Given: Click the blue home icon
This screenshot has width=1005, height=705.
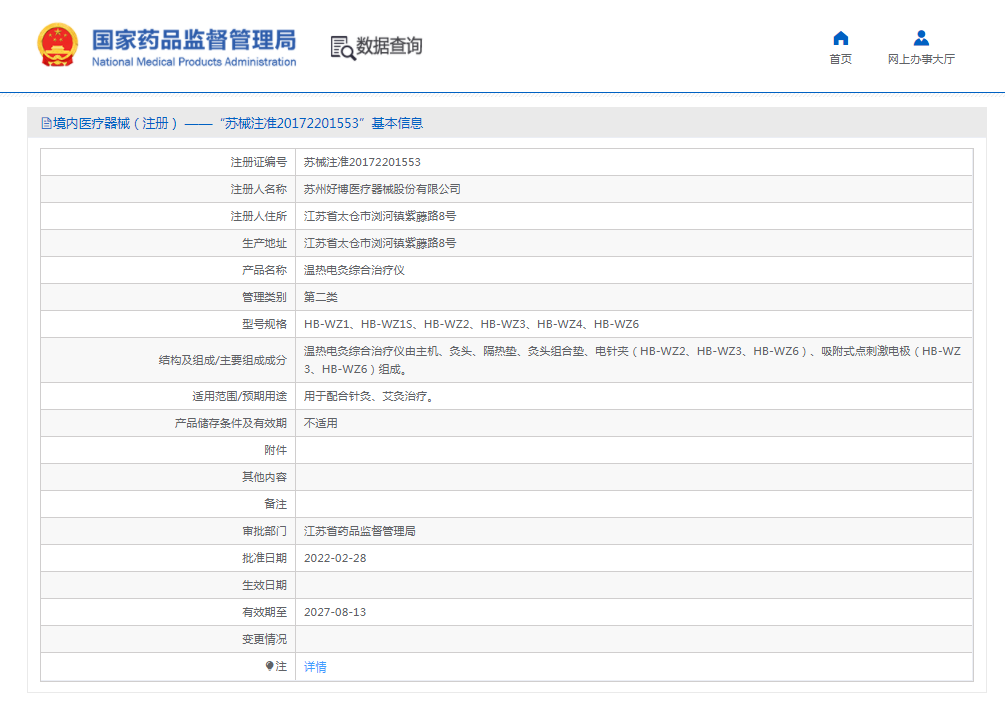Looking at the screenshot, I should tap(840, 38).
